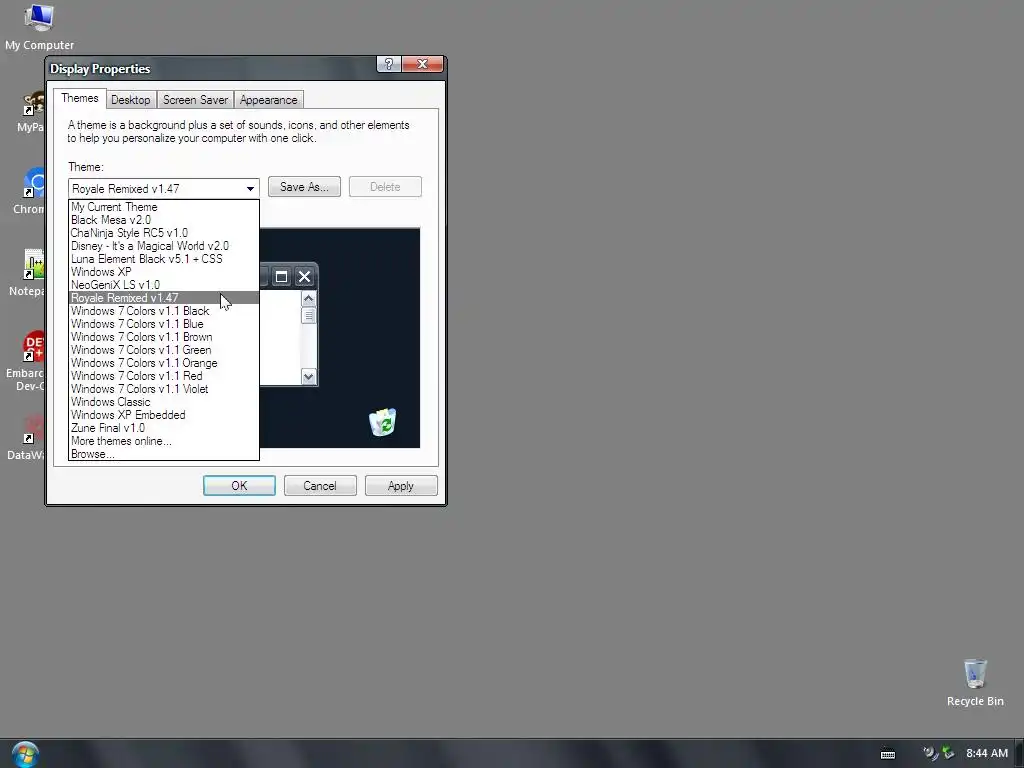Click the preview scrollbar up arrow
The width and height of the screenshot is (1024, 768).
tap(308, 299)
